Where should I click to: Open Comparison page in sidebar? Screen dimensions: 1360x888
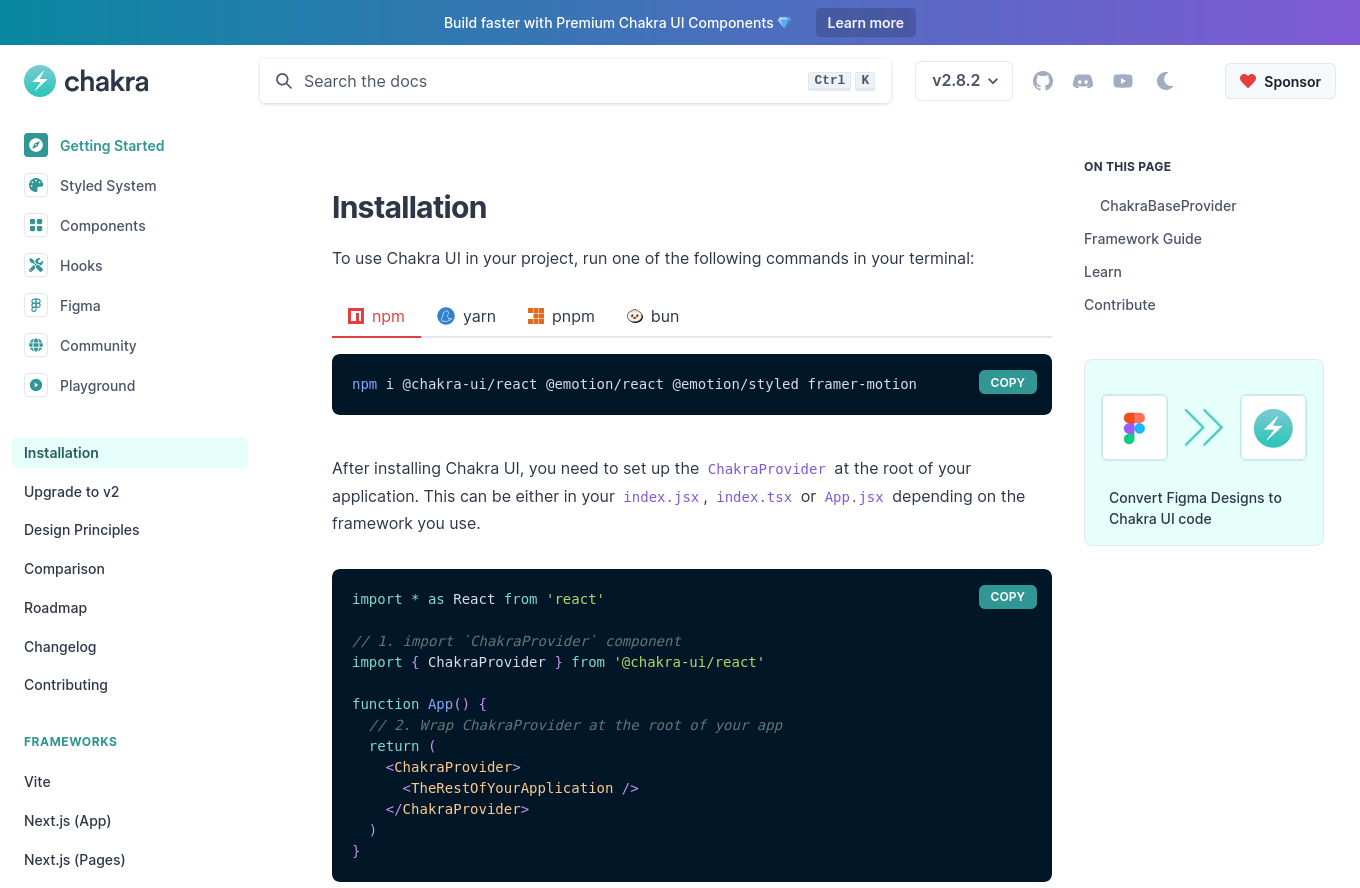pos(64,569)
